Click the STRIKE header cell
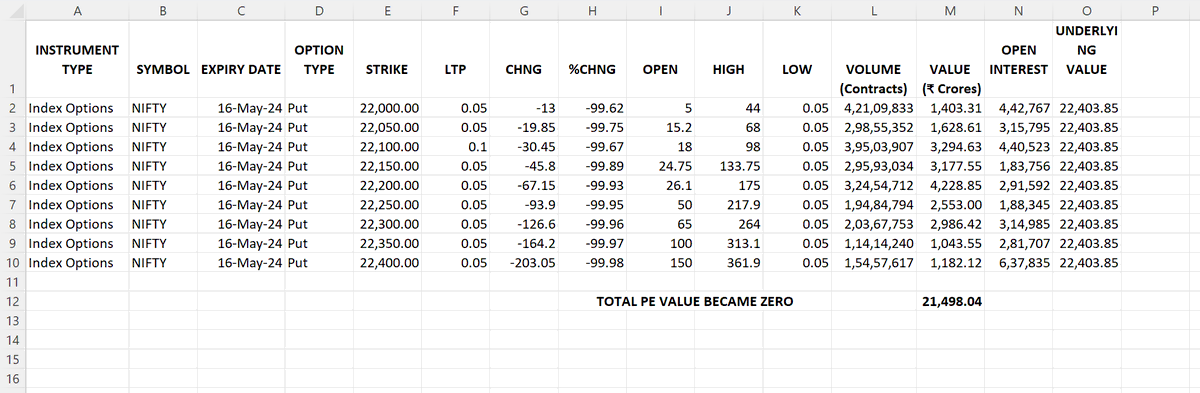 (x=387, y=60)
